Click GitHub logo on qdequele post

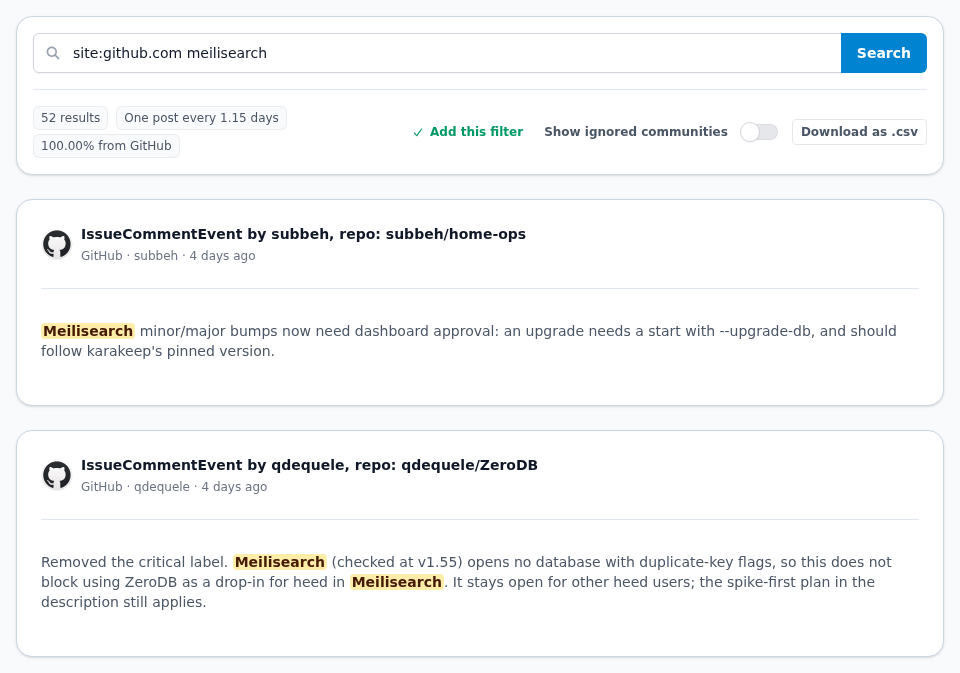point(57,475)
